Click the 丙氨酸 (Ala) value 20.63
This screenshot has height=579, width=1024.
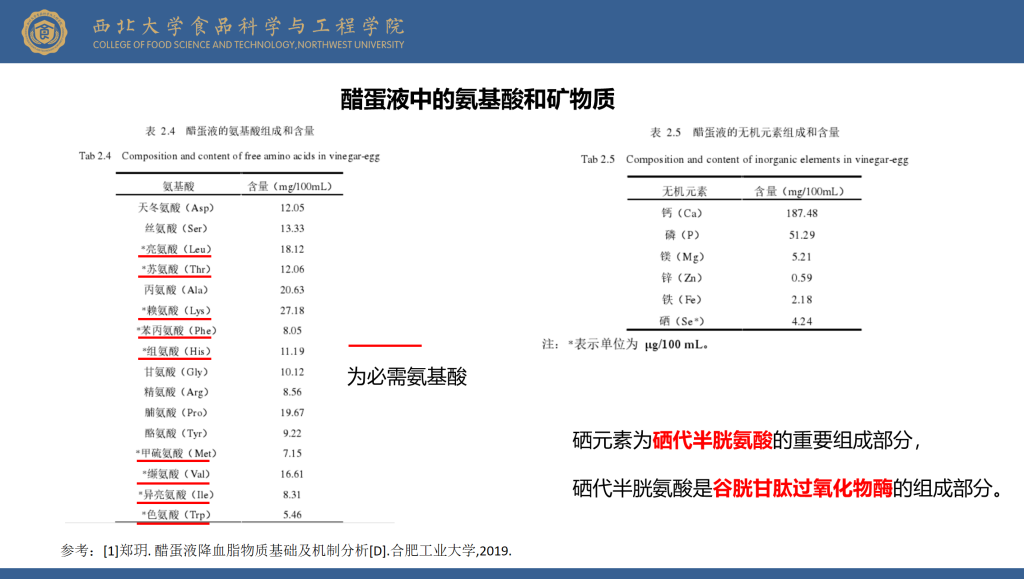point(292,290)
